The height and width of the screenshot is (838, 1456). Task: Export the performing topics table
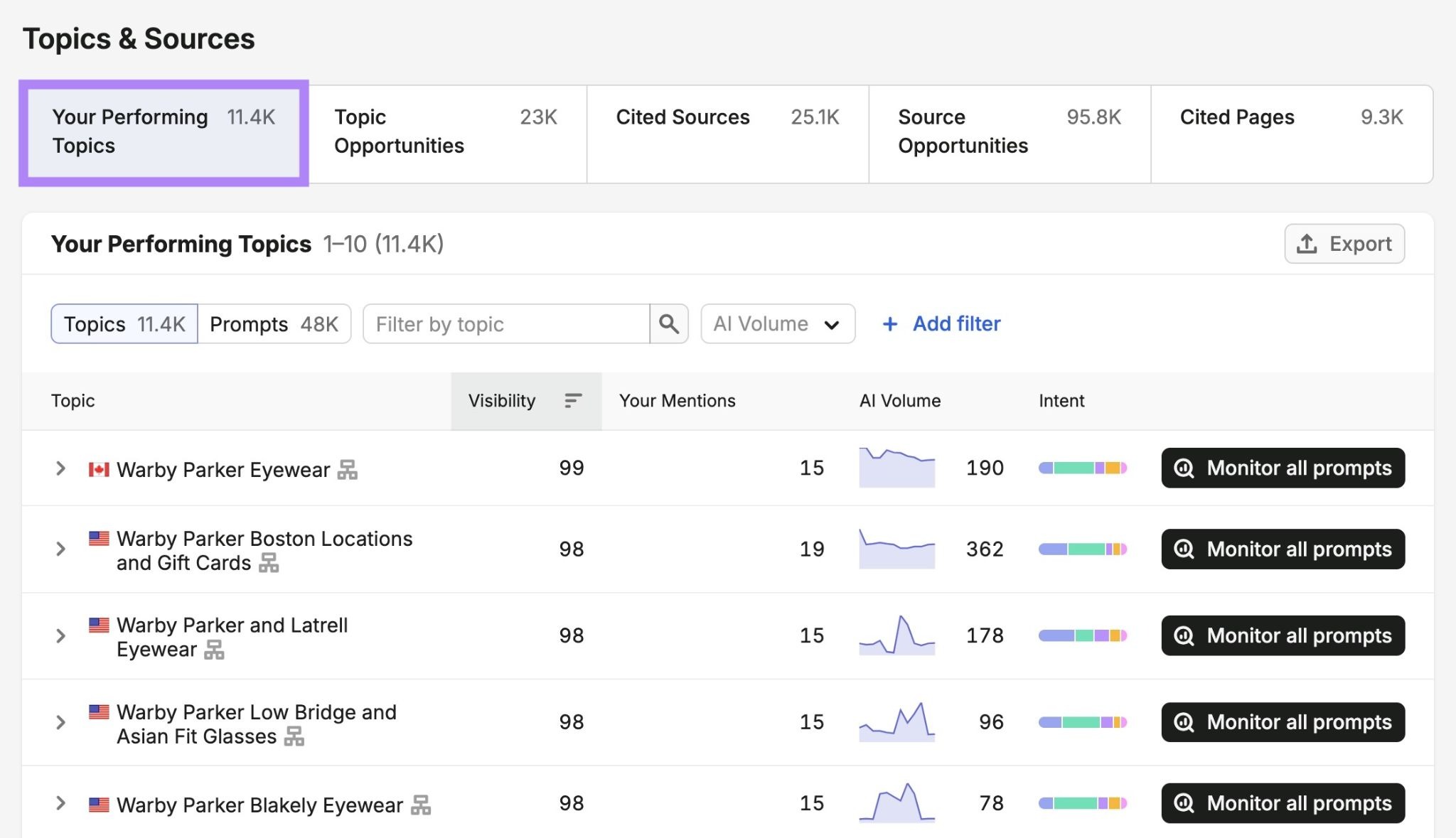tap(1344, 244)
